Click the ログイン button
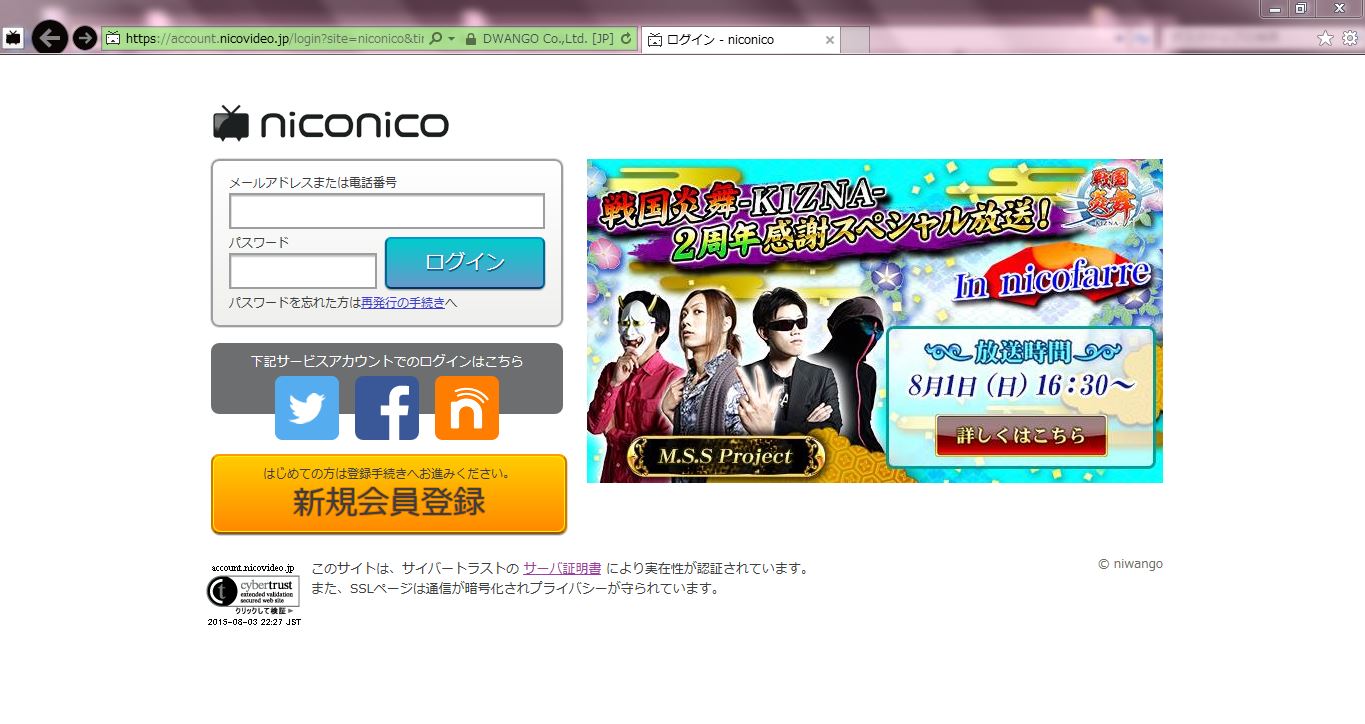The image size is (1365, 724). [x=465, y=263]
